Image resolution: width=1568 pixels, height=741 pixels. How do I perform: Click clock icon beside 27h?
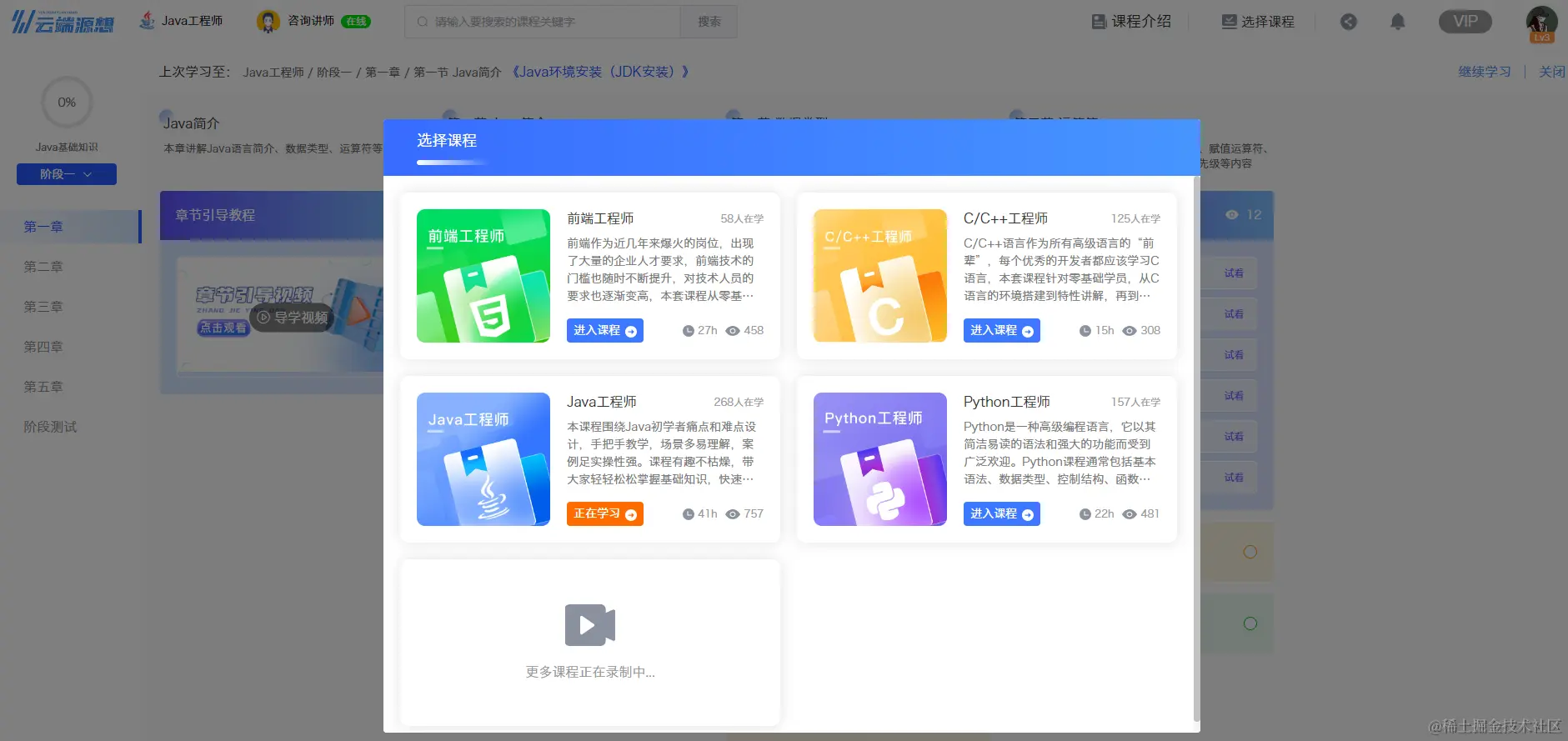[689, 331]
